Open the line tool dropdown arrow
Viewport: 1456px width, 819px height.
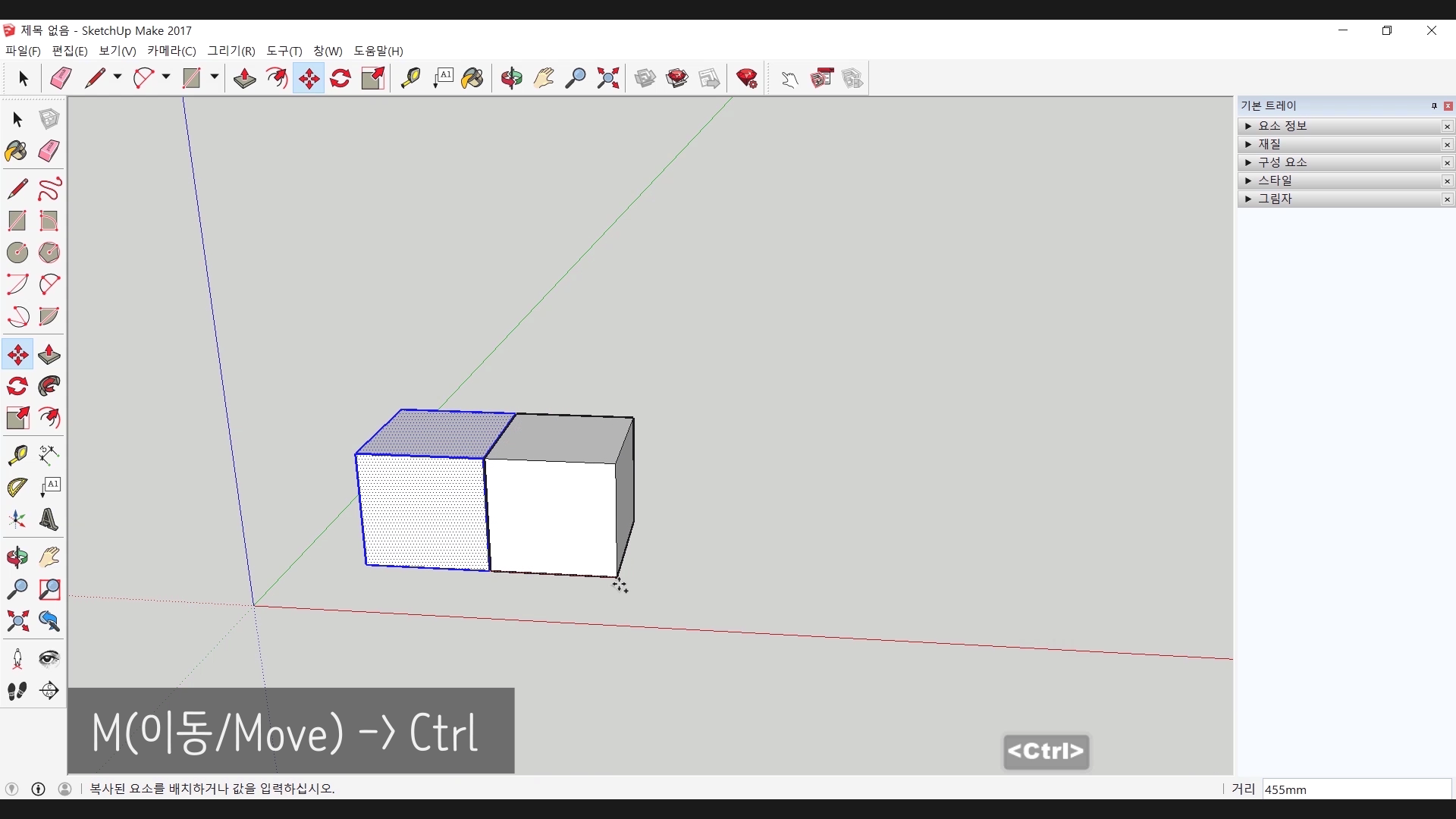tap(118, 77)
